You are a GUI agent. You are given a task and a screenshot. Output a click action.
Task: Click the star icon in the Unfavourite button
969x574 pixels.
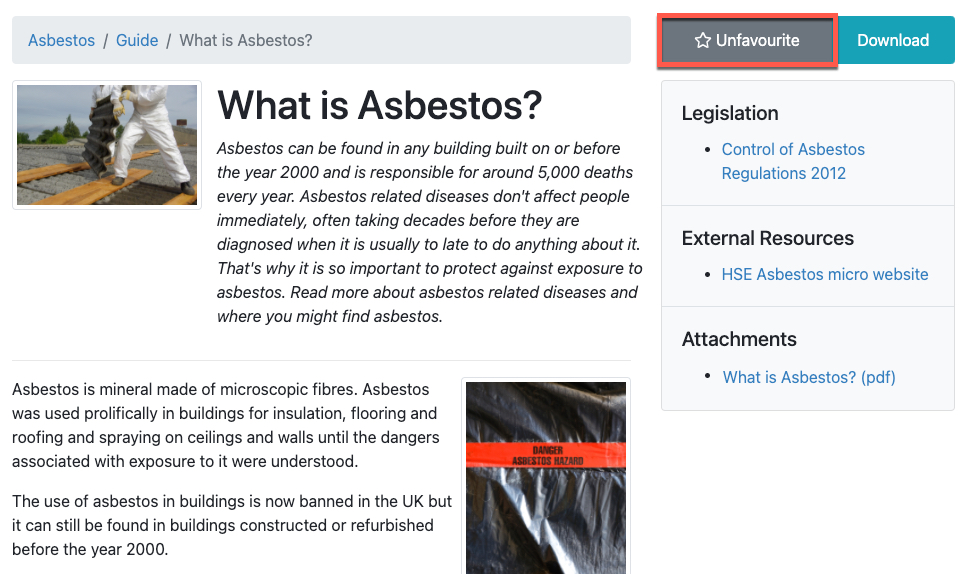pyautogui.click(x=702, y=41)
